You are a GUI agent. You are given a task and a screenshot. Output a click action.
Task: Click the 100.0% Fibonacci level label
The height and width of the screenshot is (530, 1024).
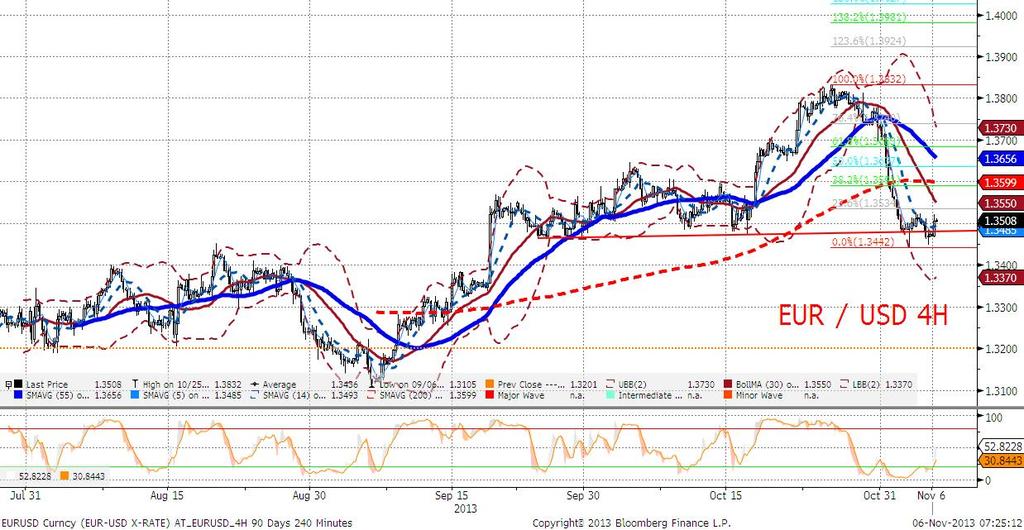click(x=867, y=78)
